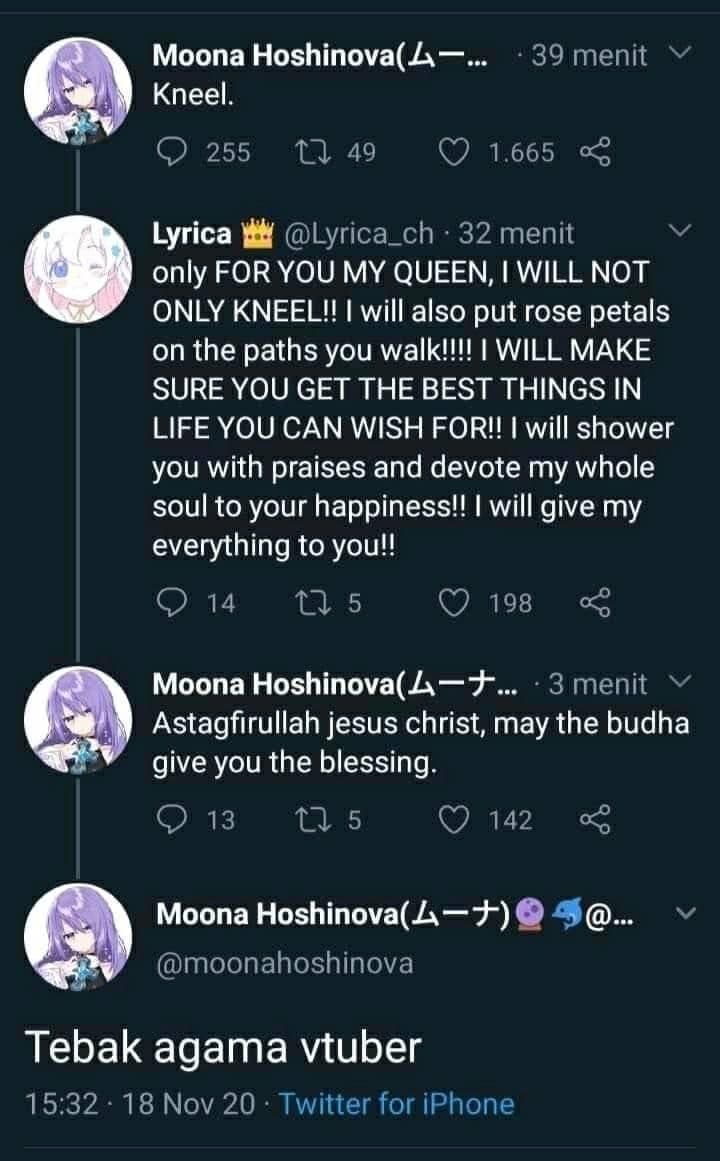720x1161 pixels.
Task: Like Lyrica's tweet with 198 likes
Action: [x=455, y=603]
